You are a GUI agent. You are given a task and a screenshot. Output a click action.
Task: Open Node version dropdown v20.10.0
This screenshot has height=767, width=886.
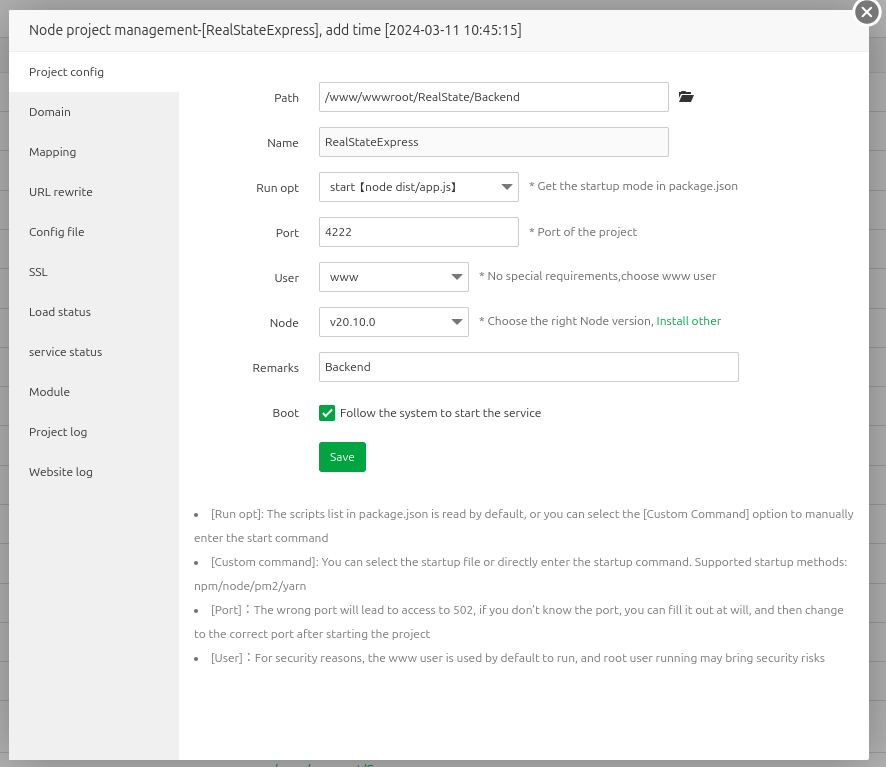[394, 322]
